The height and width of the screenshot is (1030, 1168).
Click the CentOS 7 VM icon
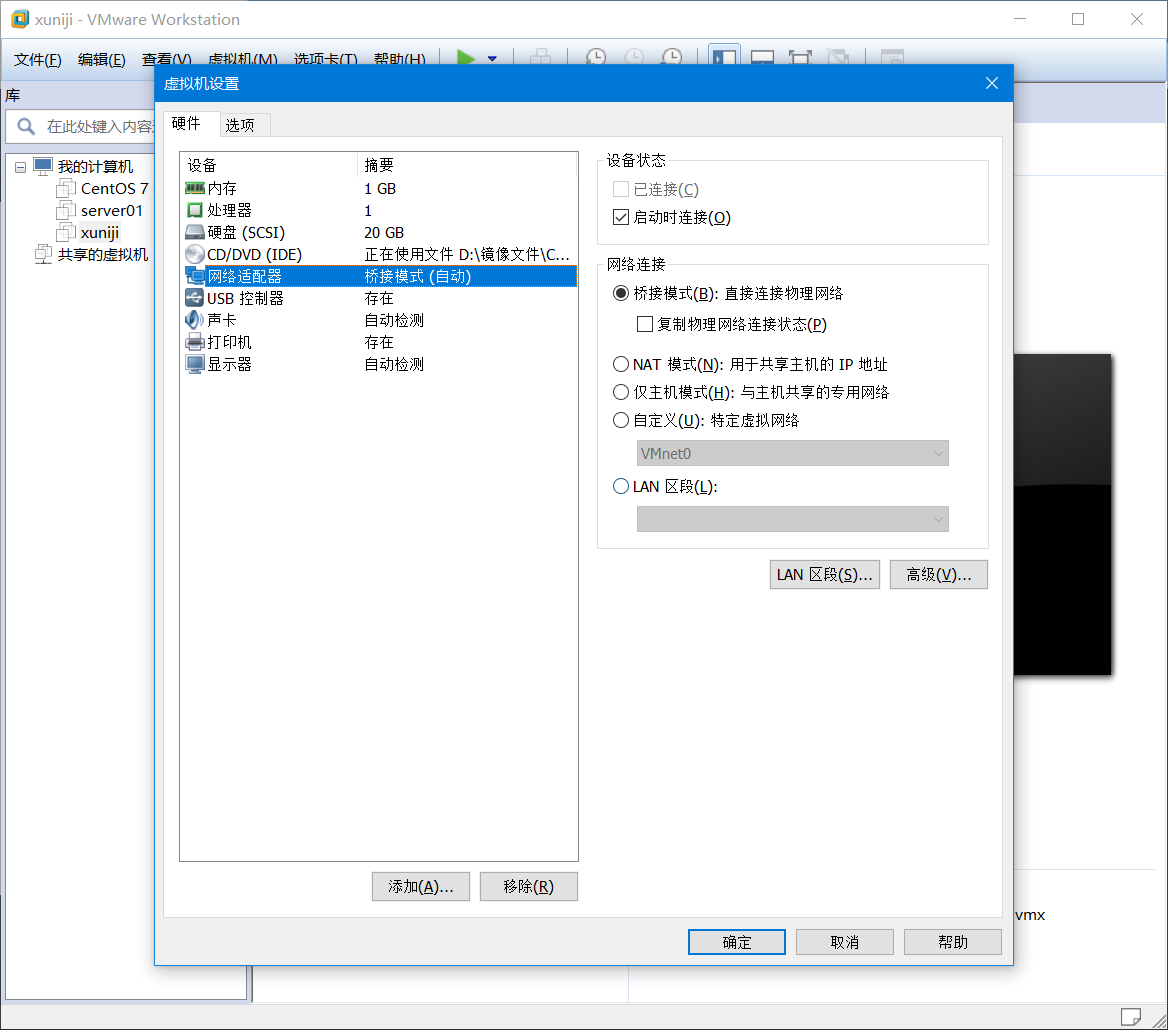tap(66, 188)
